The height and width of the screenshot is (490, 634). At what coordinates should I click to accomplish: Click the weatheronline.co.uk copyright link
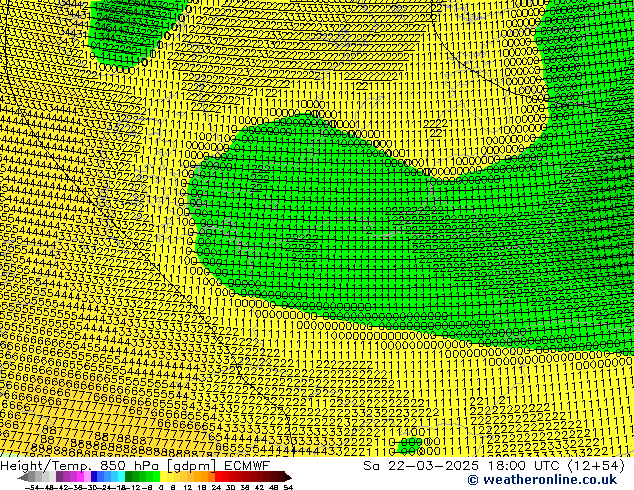pyautogui.click(x=542, y=480)
